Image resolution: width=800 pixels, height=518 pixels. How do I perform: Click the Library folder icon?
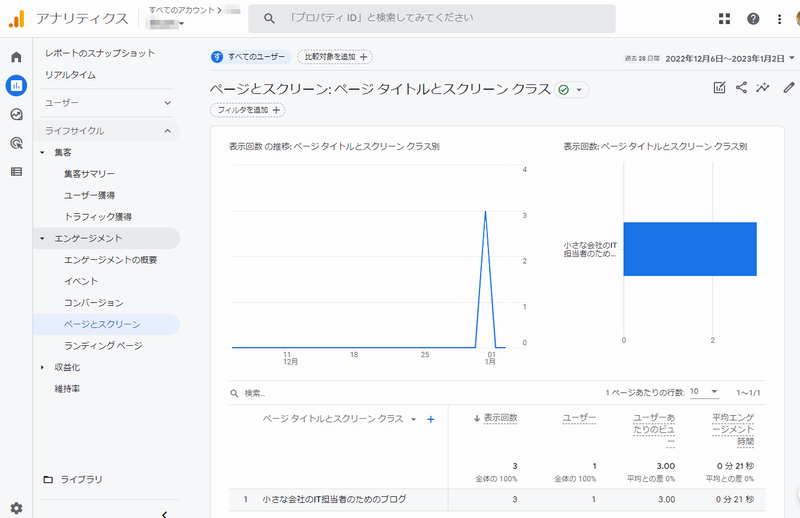48,479
